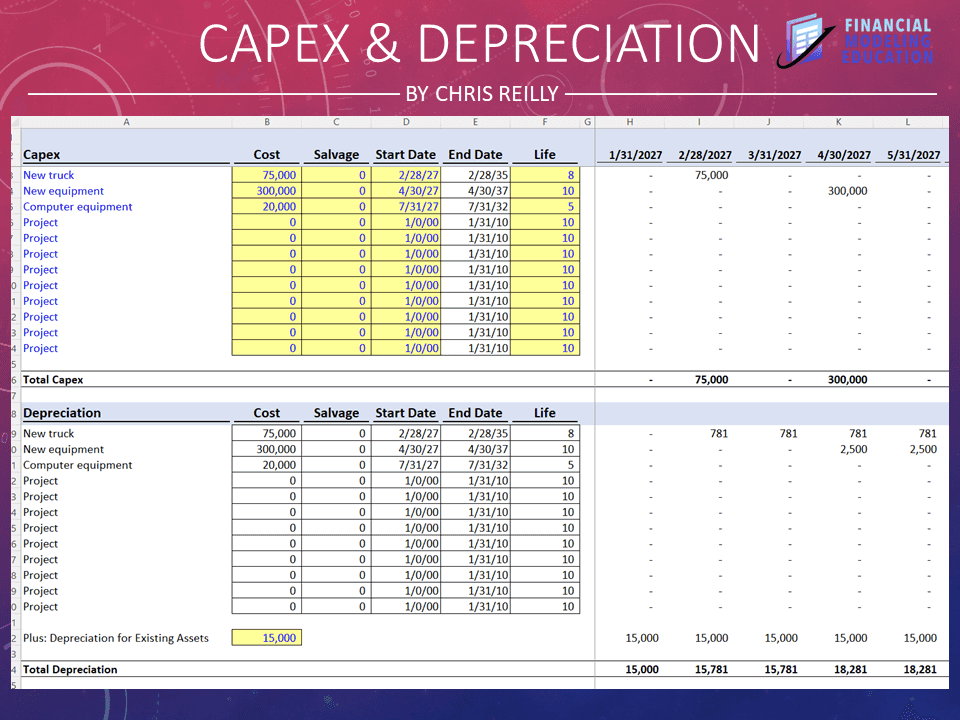Click the 3/31/2027 date column heading
Image resolution: width=960 pixels, height=720 pixels.
click(774, 156)
